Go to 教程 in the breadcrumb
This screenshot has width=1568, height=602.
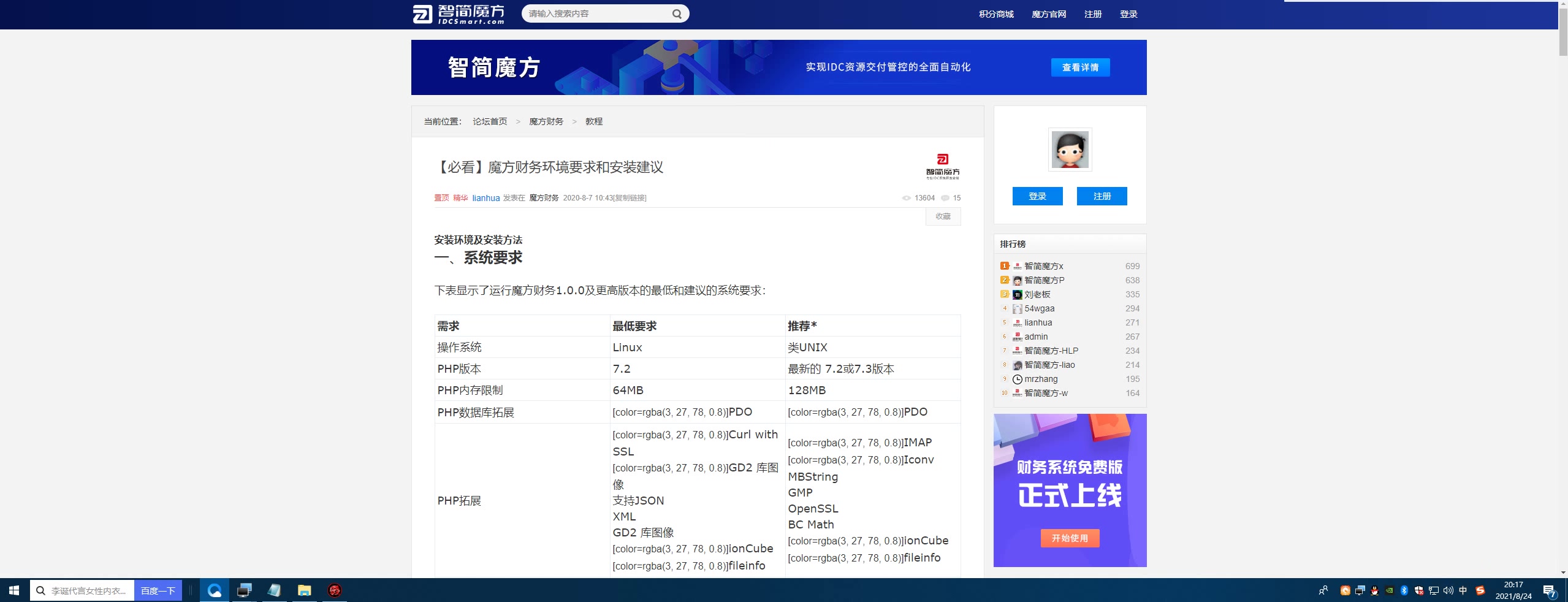point(594,121)
